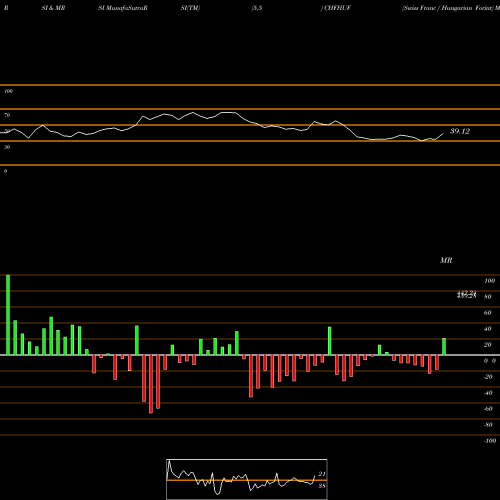Click '(Swiss Franc / Hungarian Forint)' title text

point(448,8)
